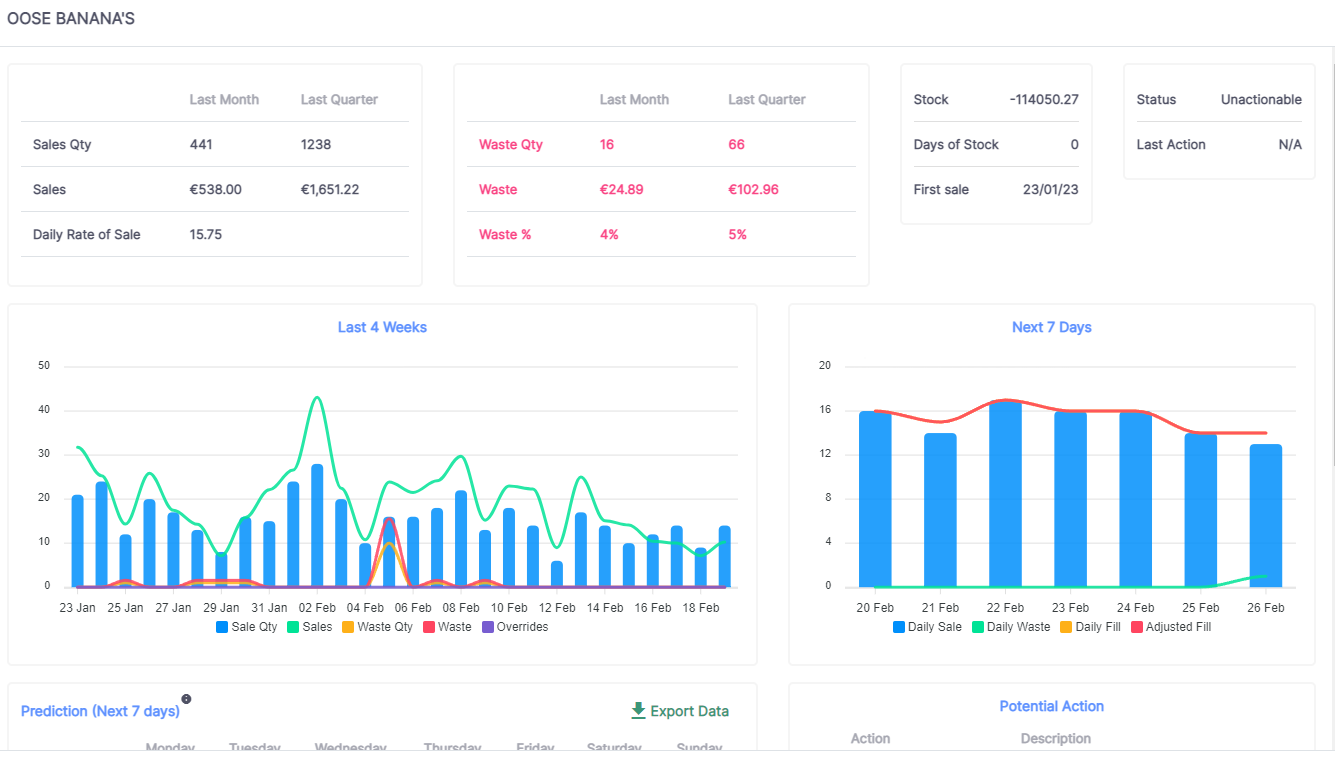Click the orange Daily Fill legend swatch
The height and width of the screenshot is (761, 1335).
(x=1066, y=627)
